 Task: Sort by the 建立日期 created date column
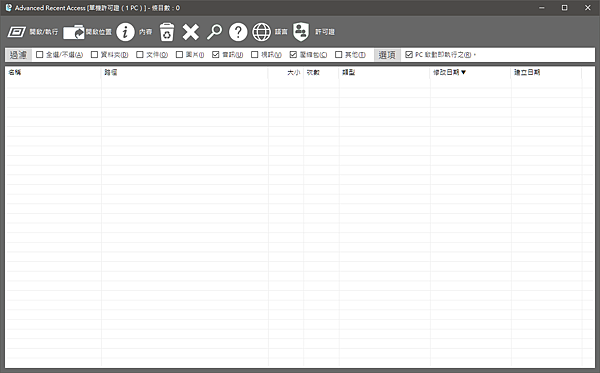(x=546, y=72)
